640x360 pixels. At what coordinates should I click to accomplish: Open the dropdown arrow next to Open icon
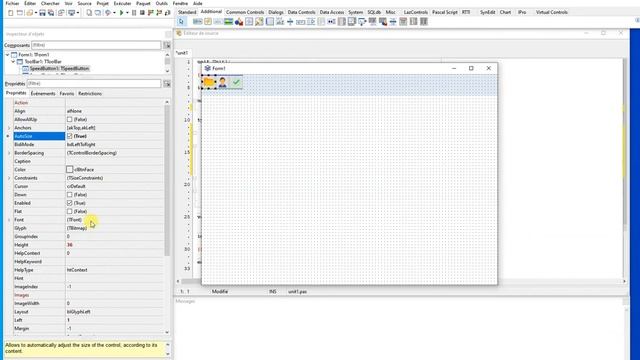[x=36, y=13]
